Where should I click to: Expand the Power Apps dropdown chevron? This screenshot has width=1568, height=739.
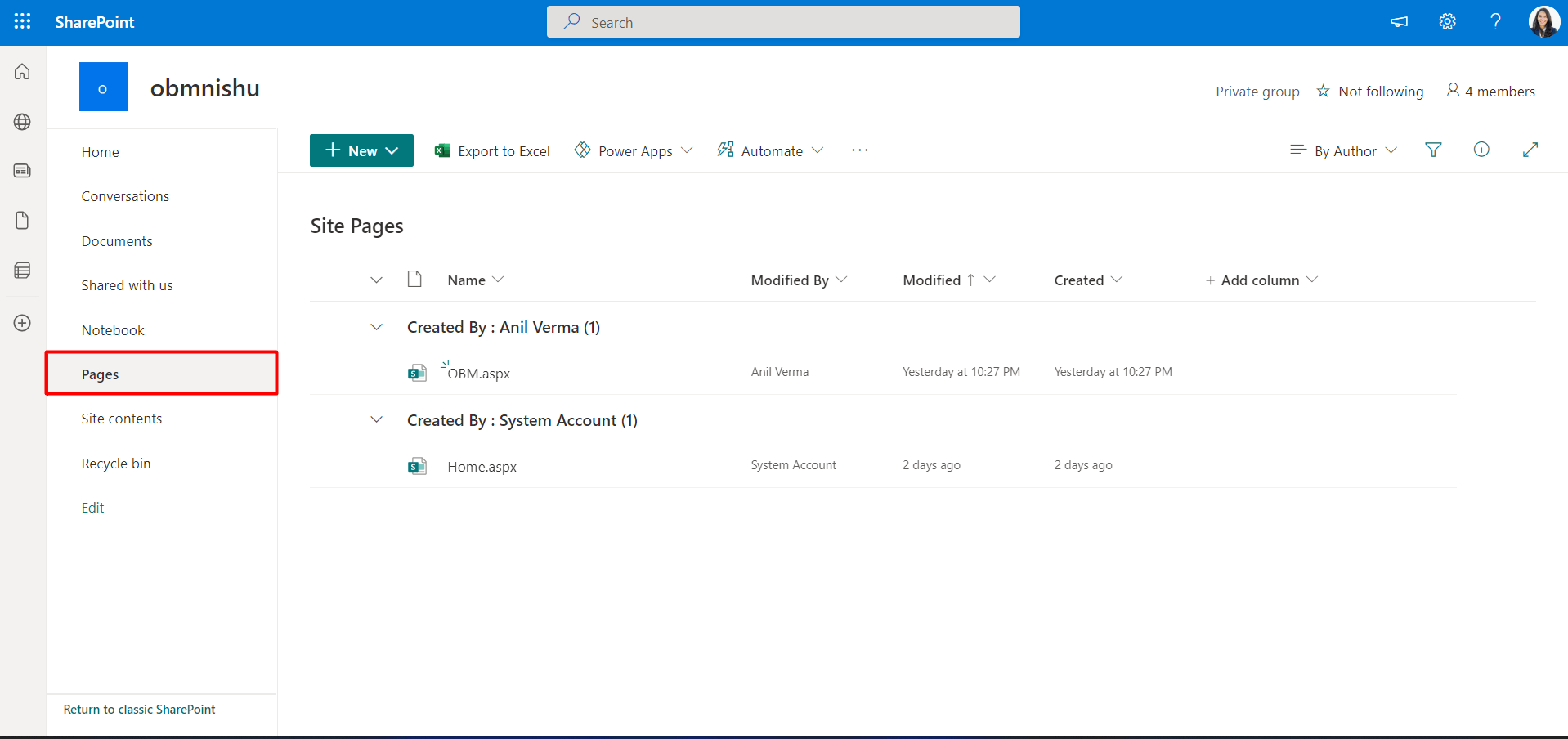[x=687, y=150]
